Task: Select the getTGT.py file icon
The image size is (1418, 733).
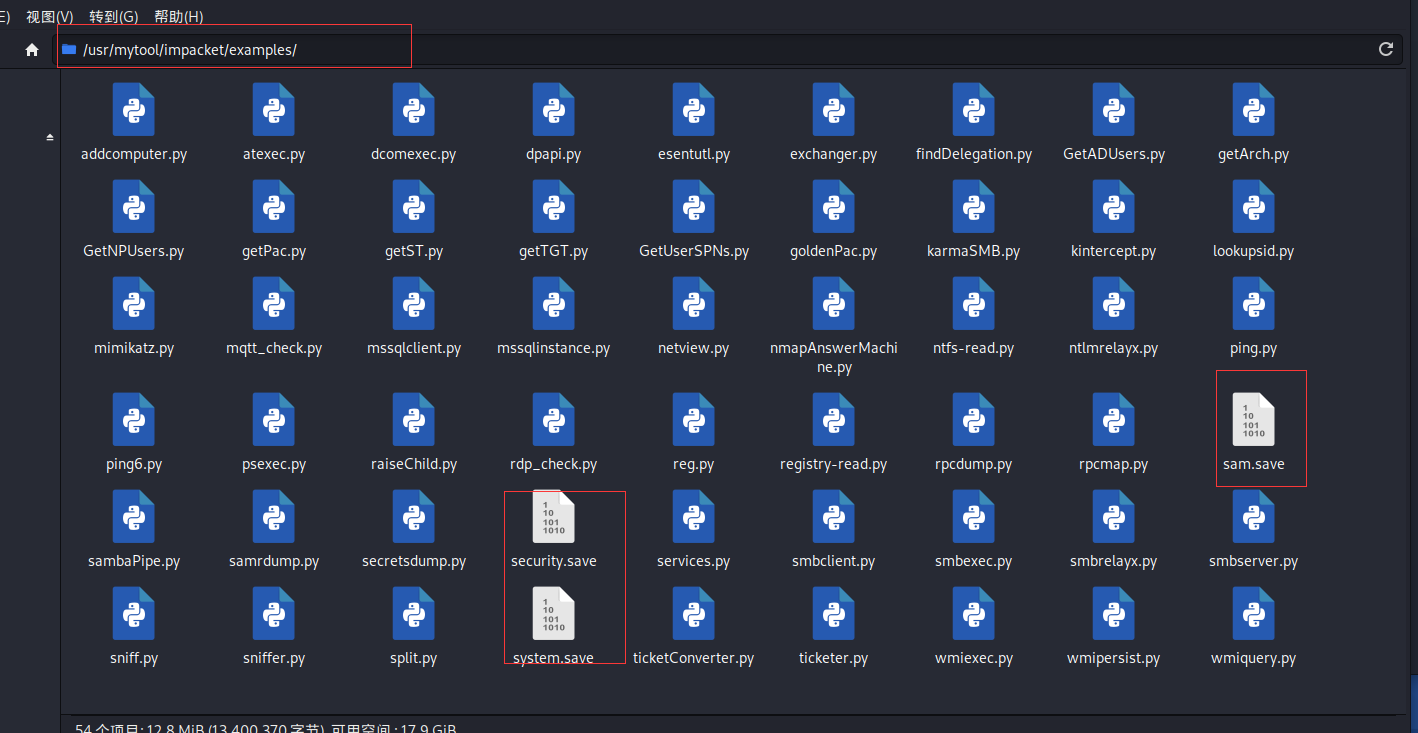Action: pos(554,207)
